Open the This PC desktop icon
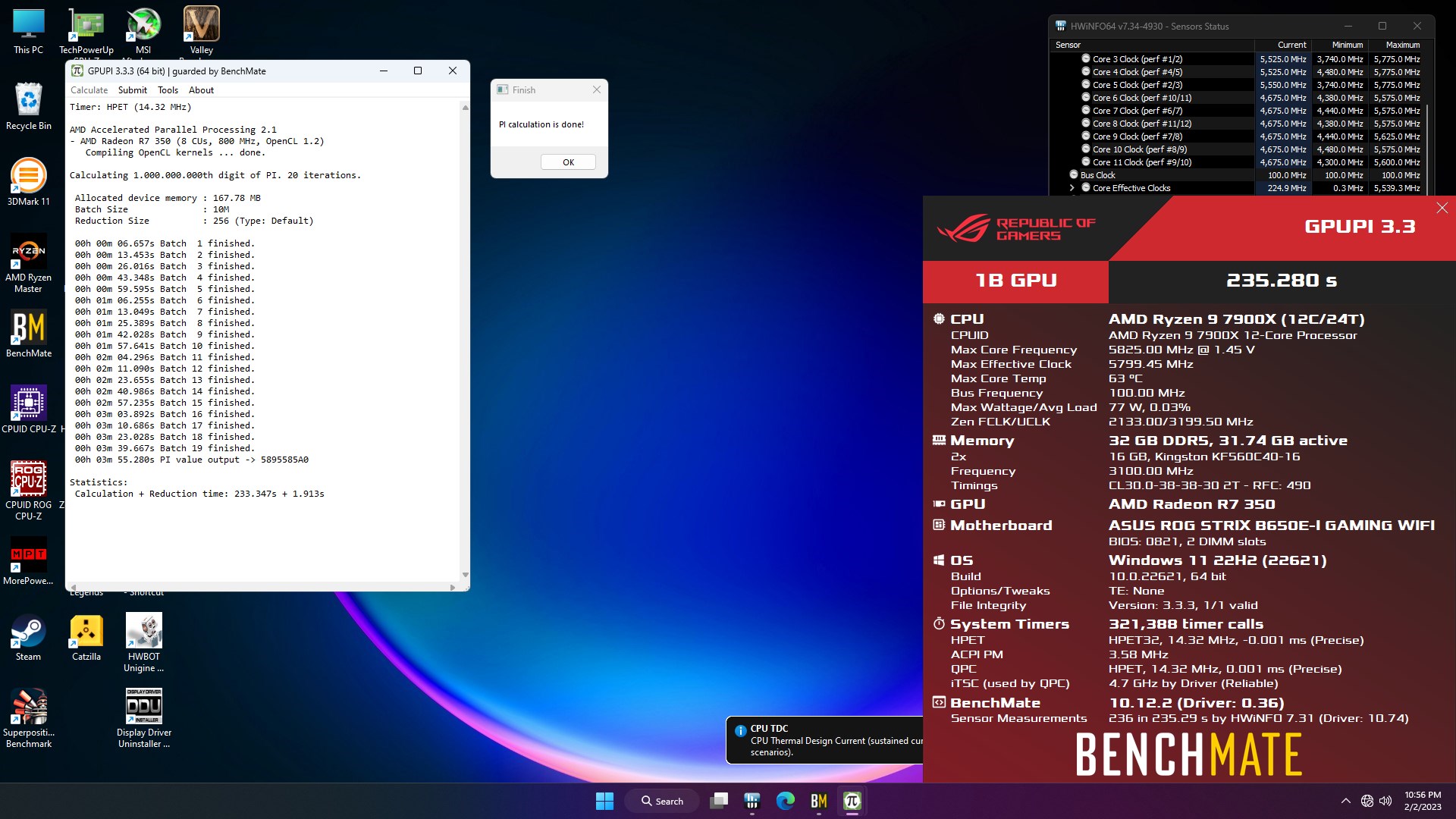1456x819 pixels. click(x=28, y=30)
